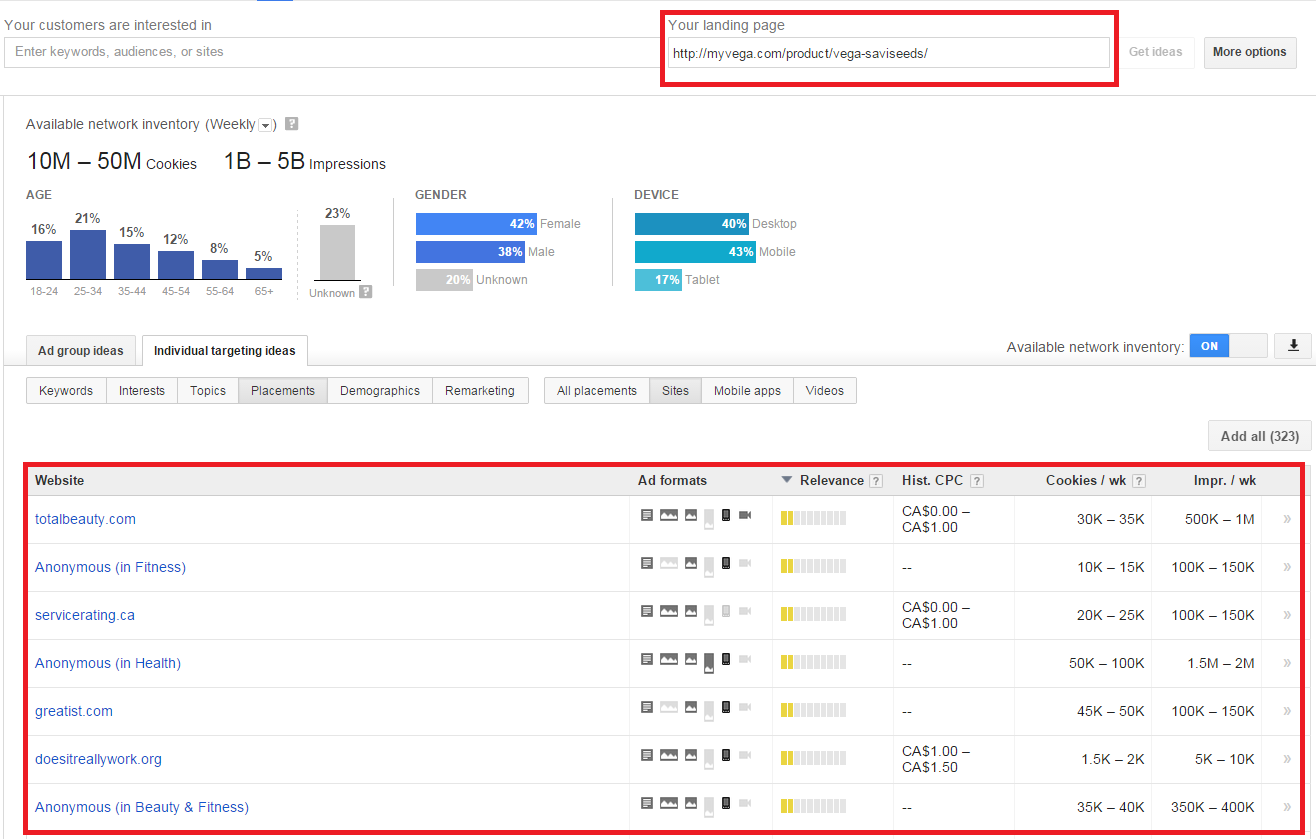
Task: Click text ad format icon for greatist.com
Action: (647, 707)
